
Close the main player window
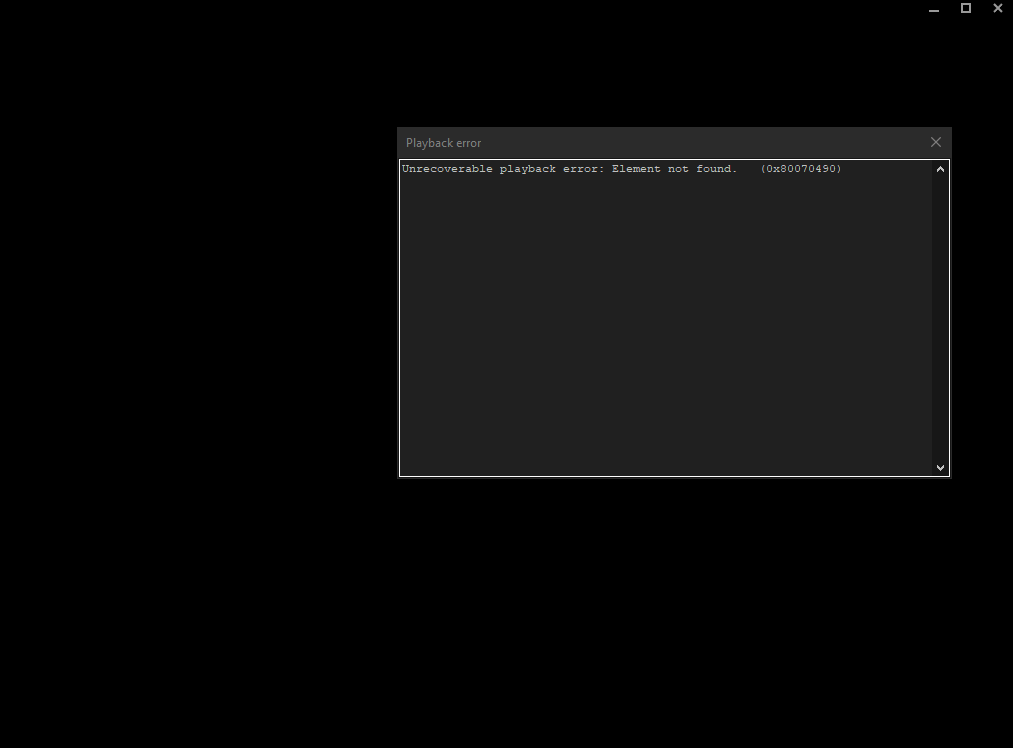pyautogui.click(x=997, y=8)
